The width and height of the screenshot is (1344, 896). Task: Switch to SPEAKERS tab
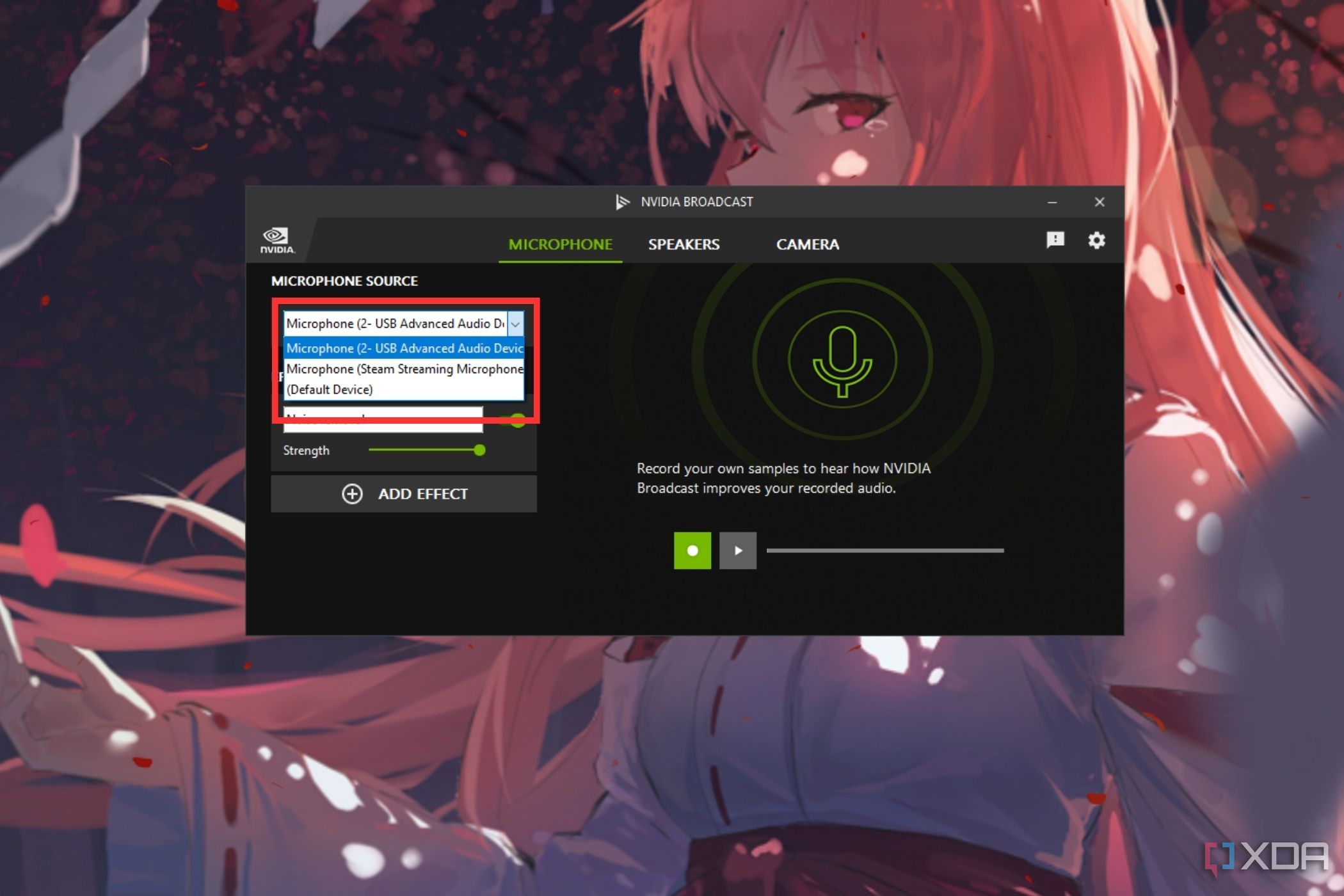coord(684,243)
